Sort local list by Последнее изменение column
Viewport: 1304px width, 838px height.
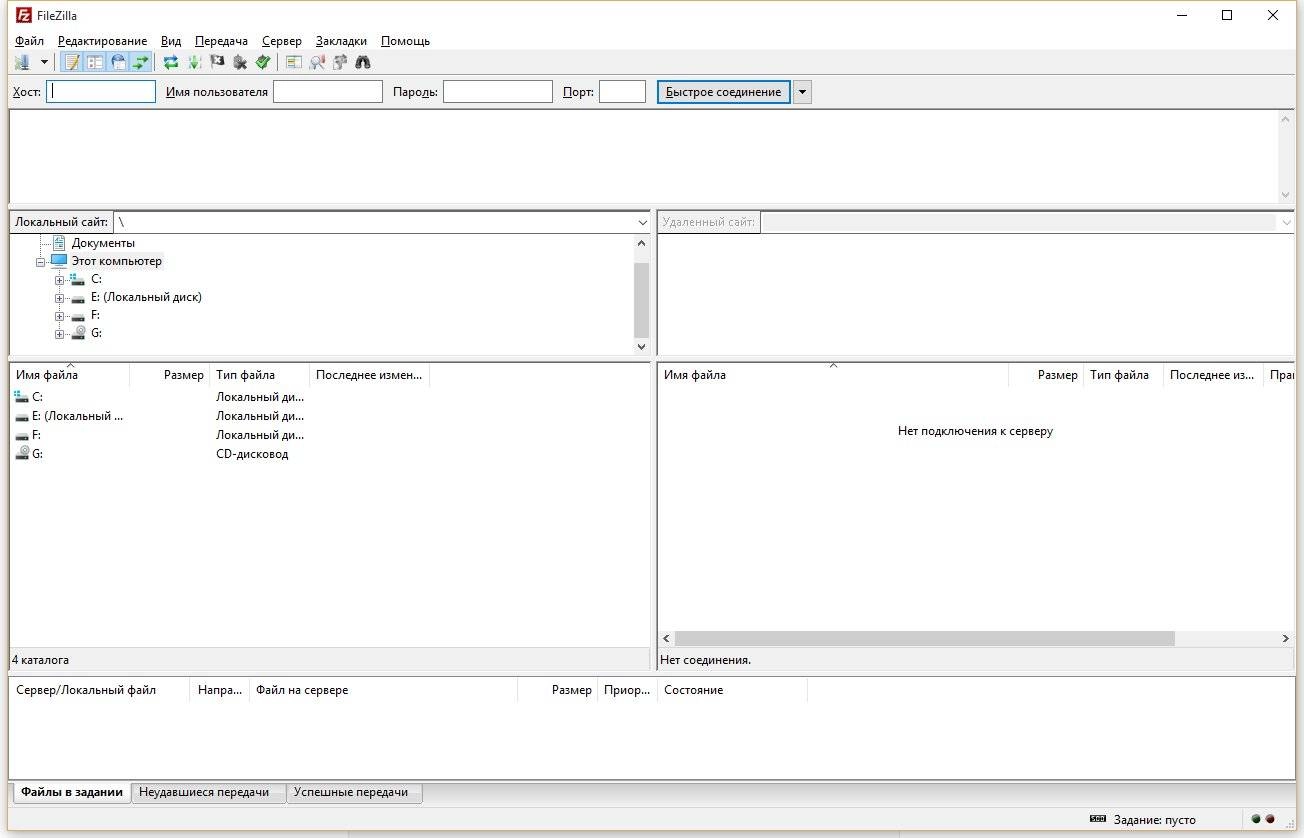click(369, 375)
